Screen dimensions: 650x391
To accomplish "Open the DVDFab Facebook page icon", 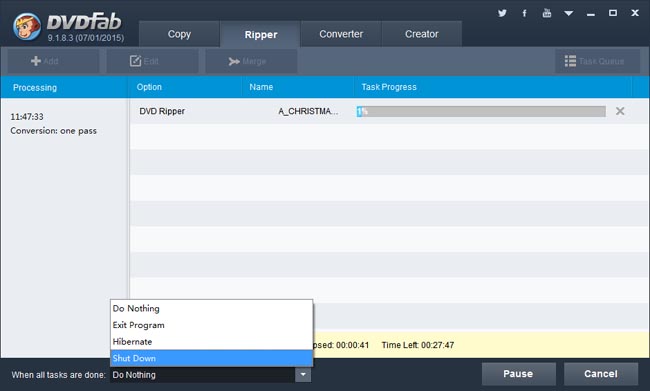I will (x=524, y=13).
